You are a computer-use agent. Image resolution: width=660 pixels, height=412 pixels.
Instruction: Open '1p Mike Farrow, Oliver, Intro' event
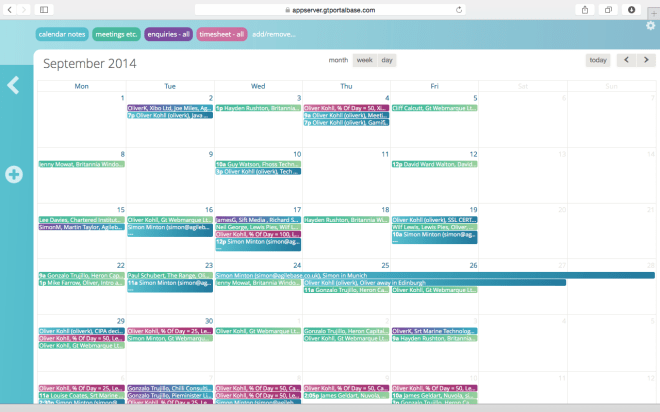82,283
